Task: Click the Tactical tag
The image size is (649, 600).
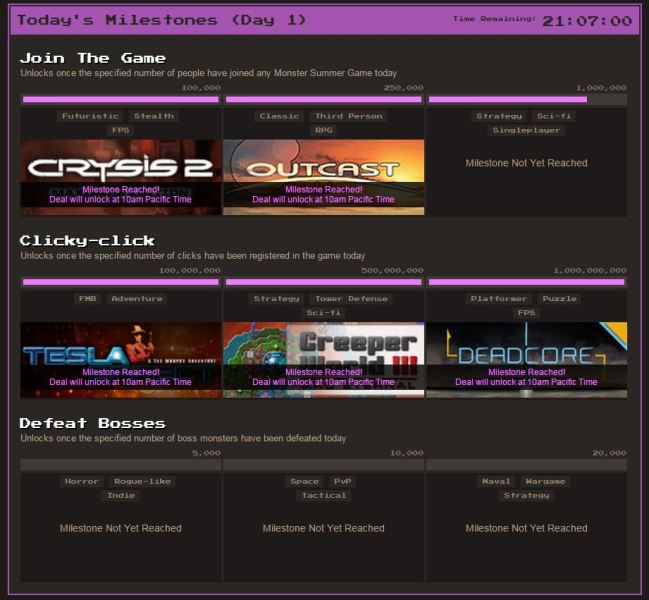Action: 323,496
